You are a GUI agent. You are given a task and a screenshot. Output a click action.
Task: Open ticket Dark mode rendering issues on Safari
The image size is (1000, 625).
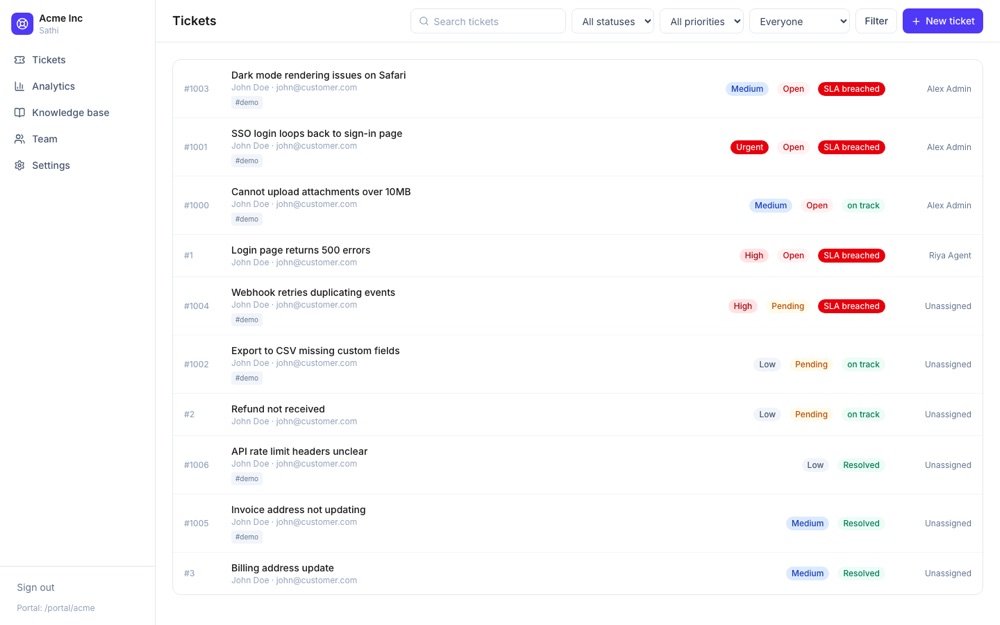point(318,75)
